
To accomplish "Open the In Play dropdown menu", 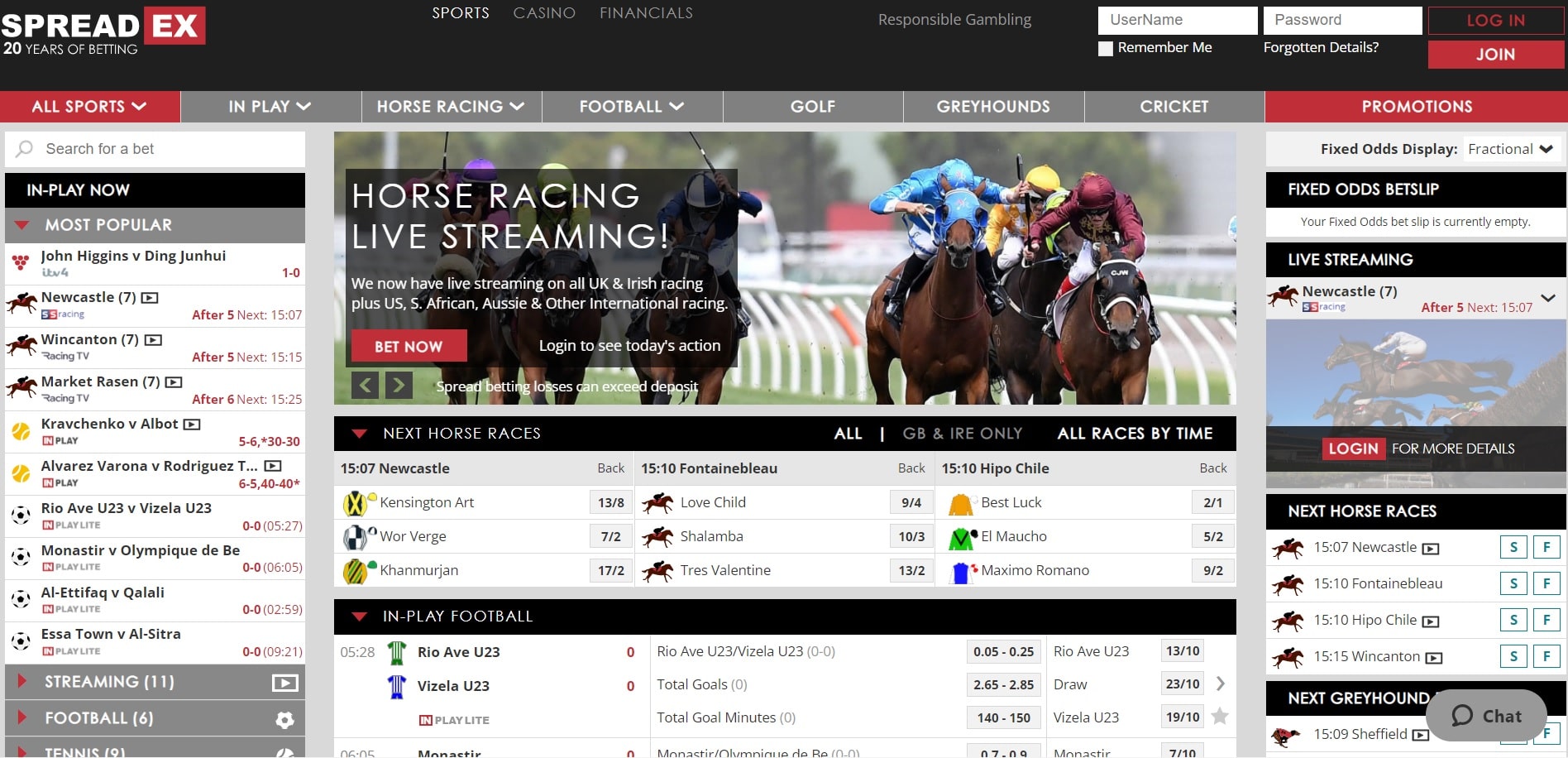I will point(270,107).
